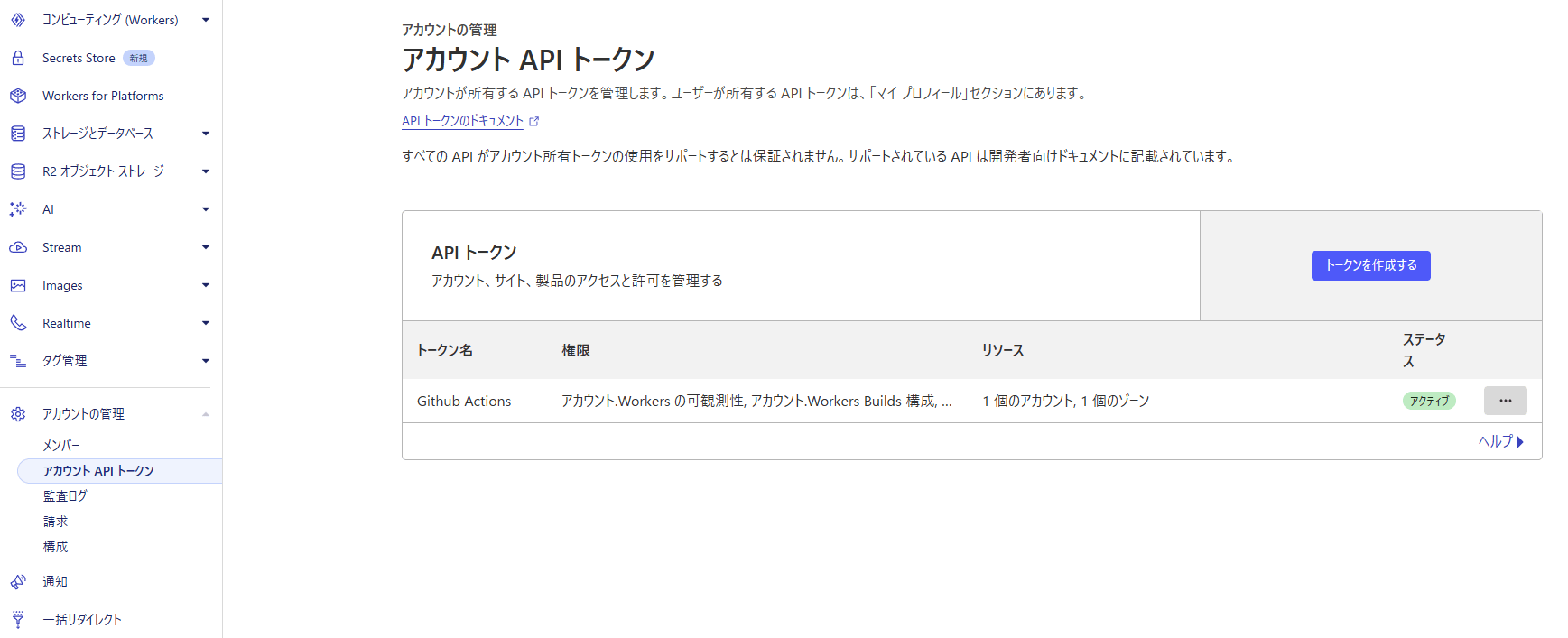Expand the Images menu arrow
This screenshot has height=638, width=1568.
point(206,285)
